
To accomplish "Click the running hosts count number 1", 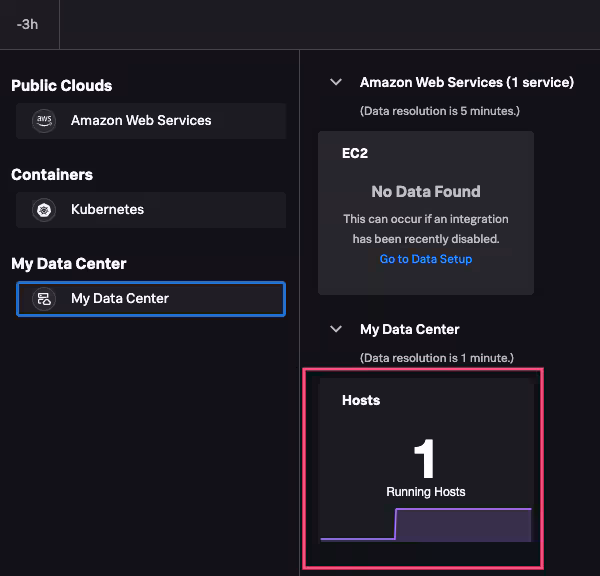I will pos(425,459).
